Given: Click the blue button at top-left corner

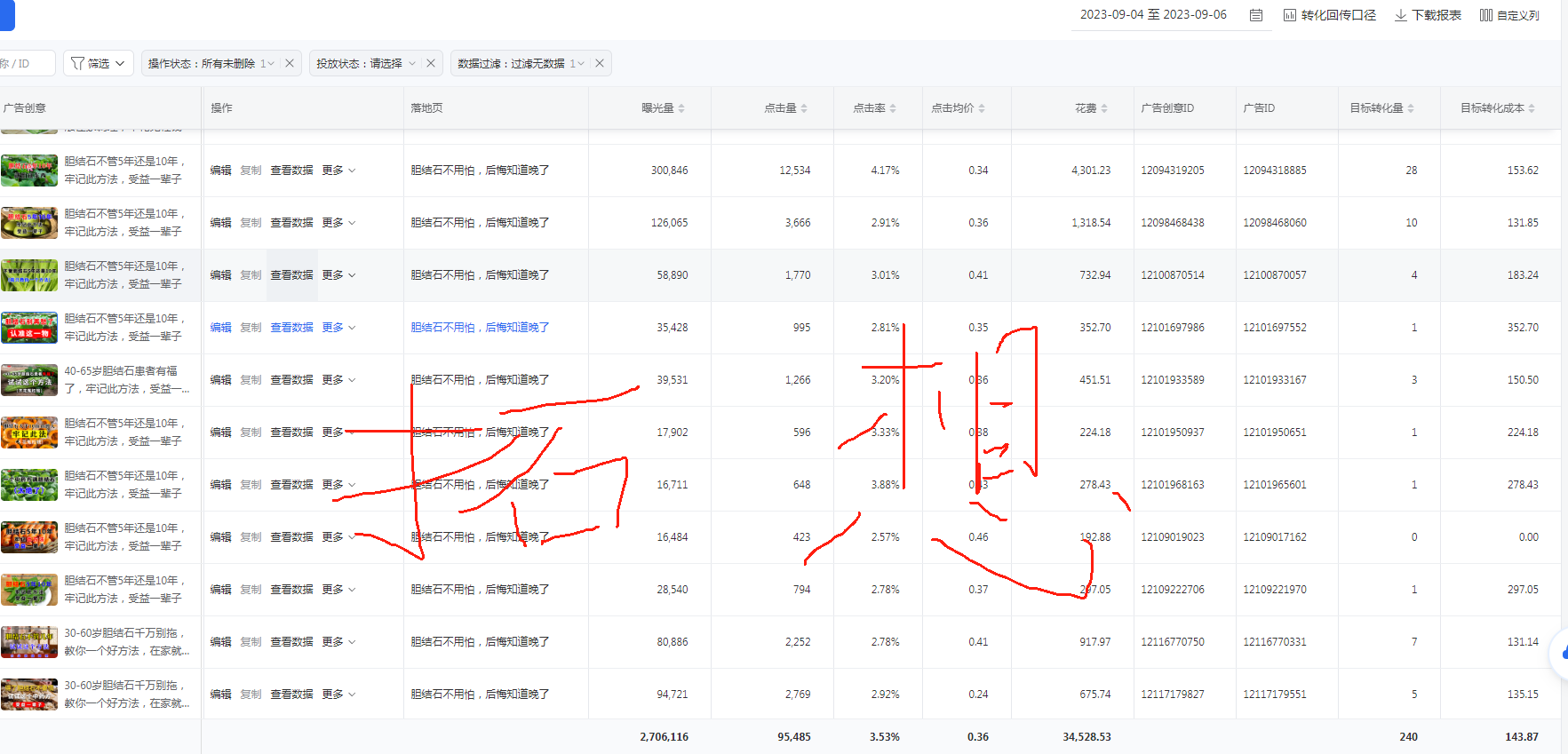Looking at the screenshot, I should (x=7, y=15).
